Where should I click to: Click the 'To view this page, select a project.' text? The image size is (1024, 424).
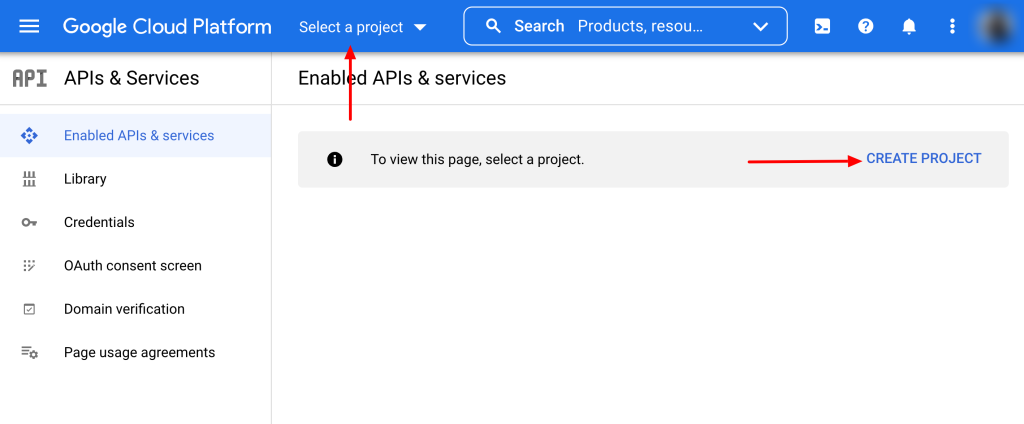click(x=477, y=159)
